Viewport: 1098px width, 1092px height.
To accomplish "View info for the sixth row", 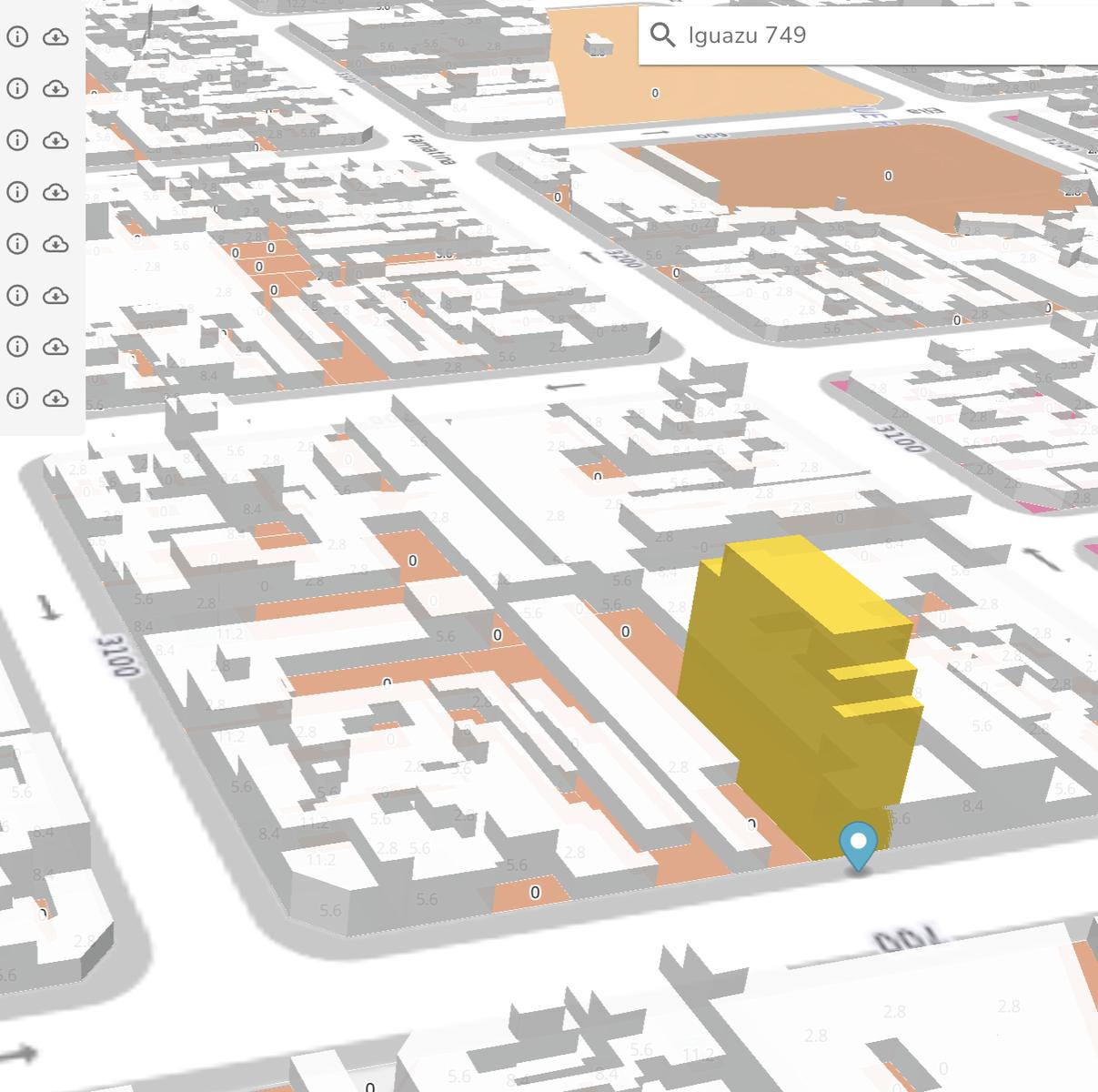I will (17, 296).
